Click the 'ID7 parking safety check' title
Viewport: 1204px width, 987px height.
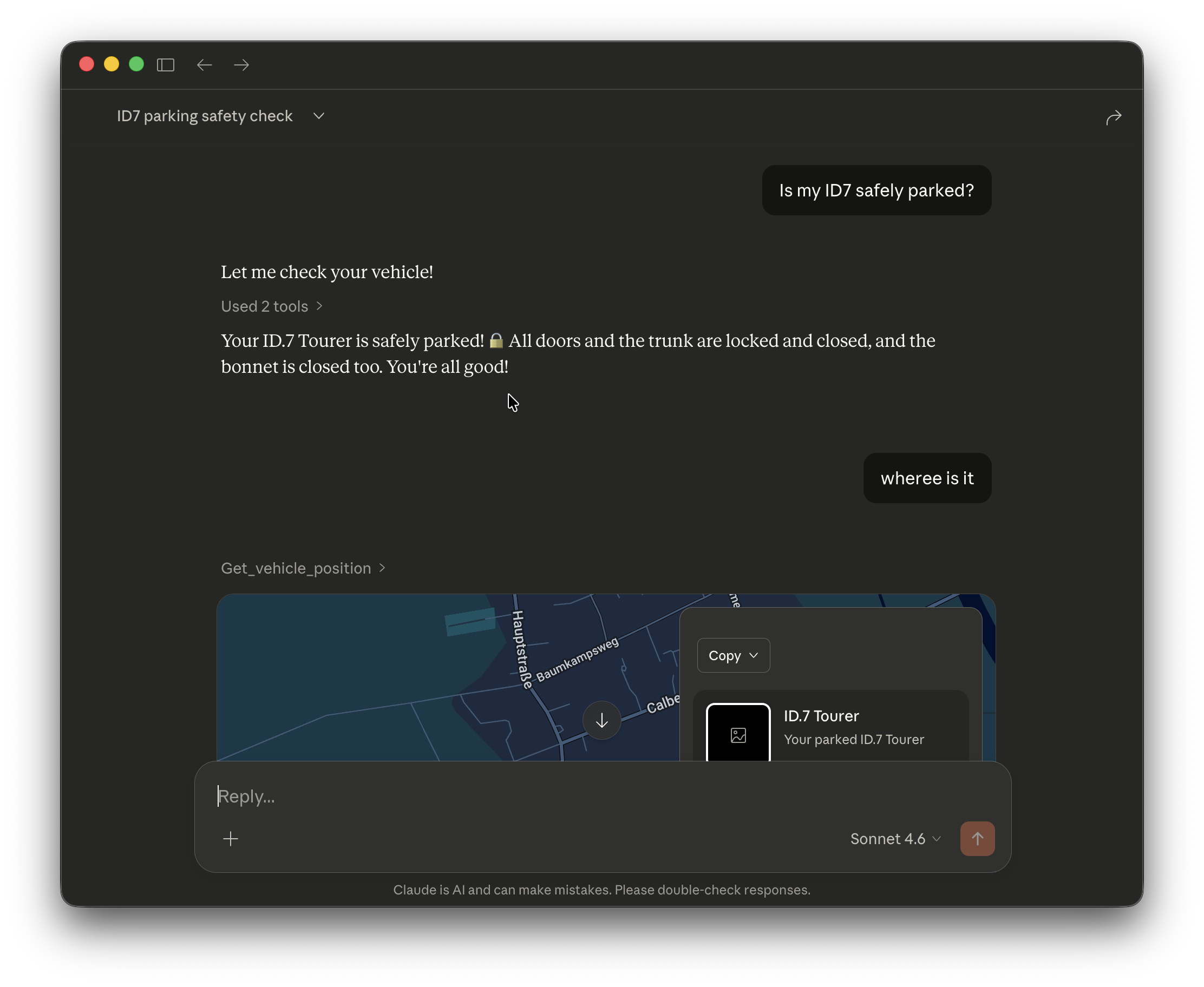pos(205,116)
